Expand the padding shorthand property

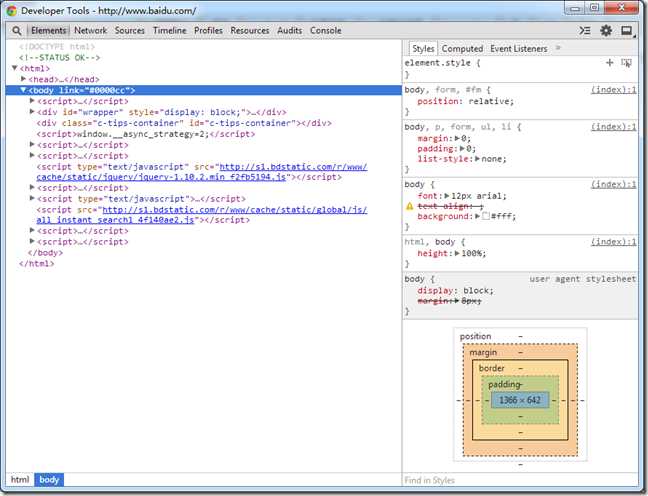(462, 148)
